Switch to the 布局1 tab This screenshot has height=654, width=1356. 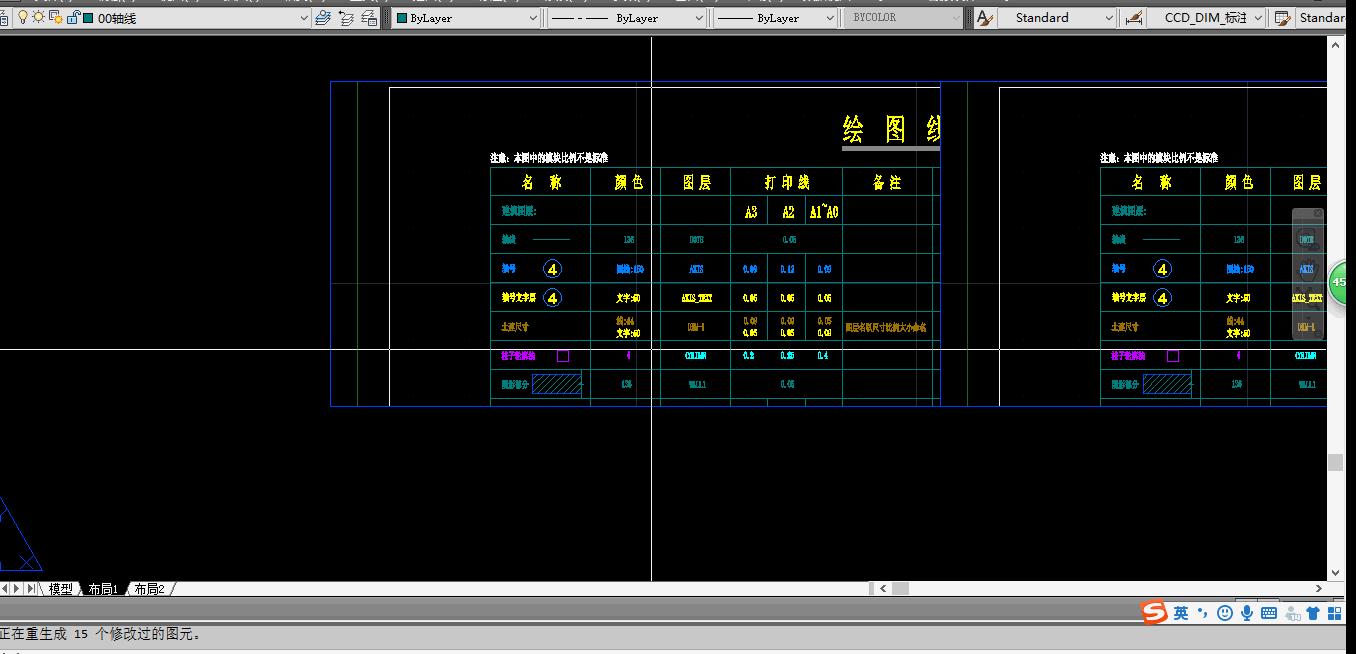tap(103, 589)
